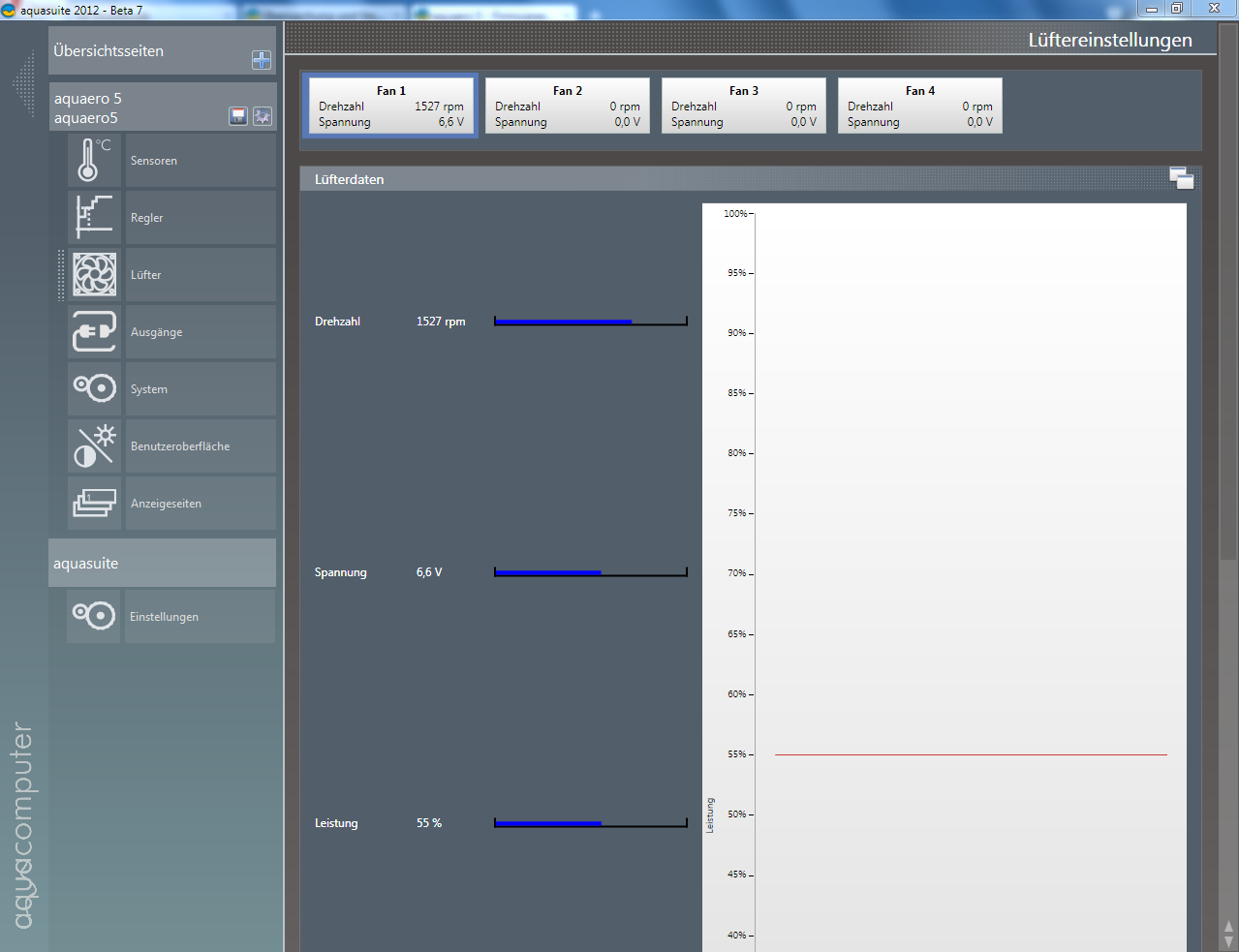Viewport: 1239px width, 952px height.
Task: Collapse the aquasuite section header
Action: click(162, 564)
